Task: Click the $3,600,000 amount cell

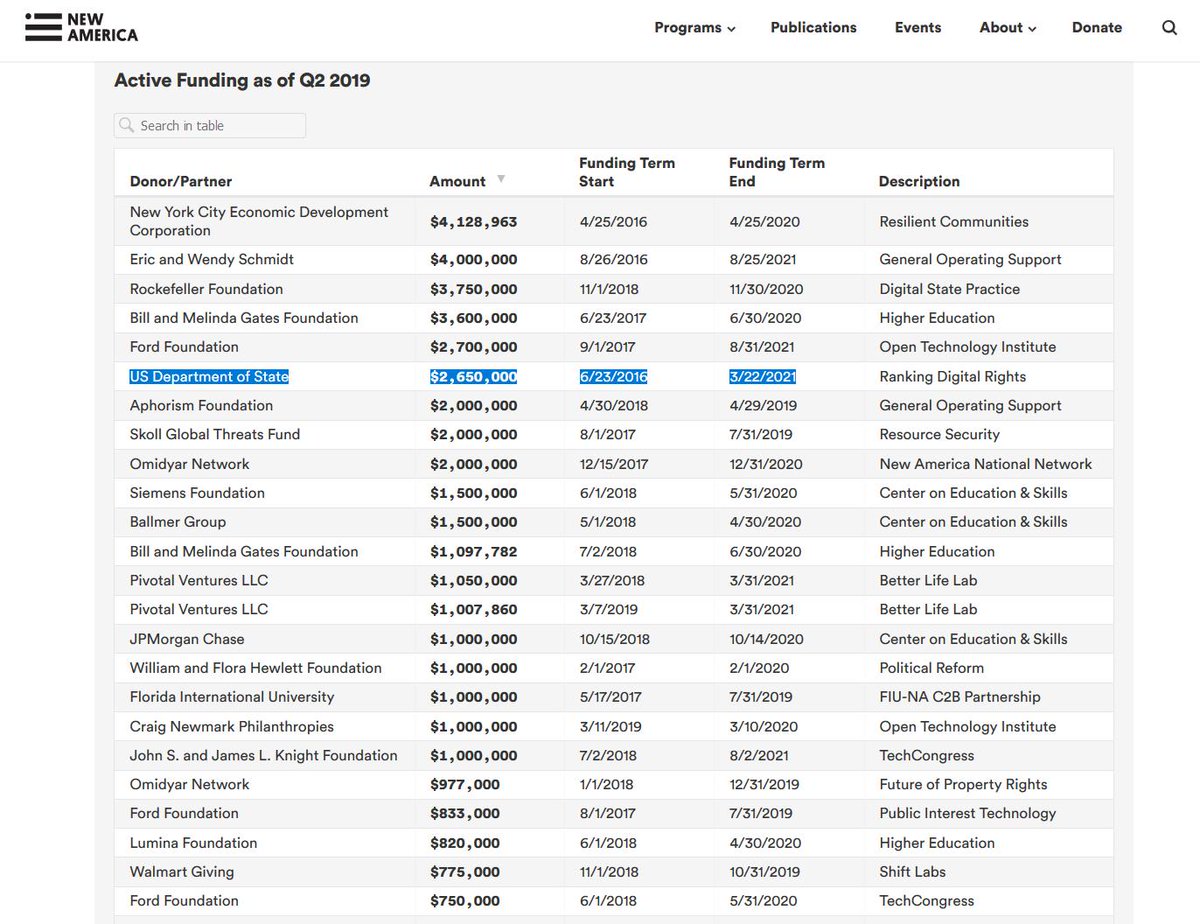Action: point(473,318)
